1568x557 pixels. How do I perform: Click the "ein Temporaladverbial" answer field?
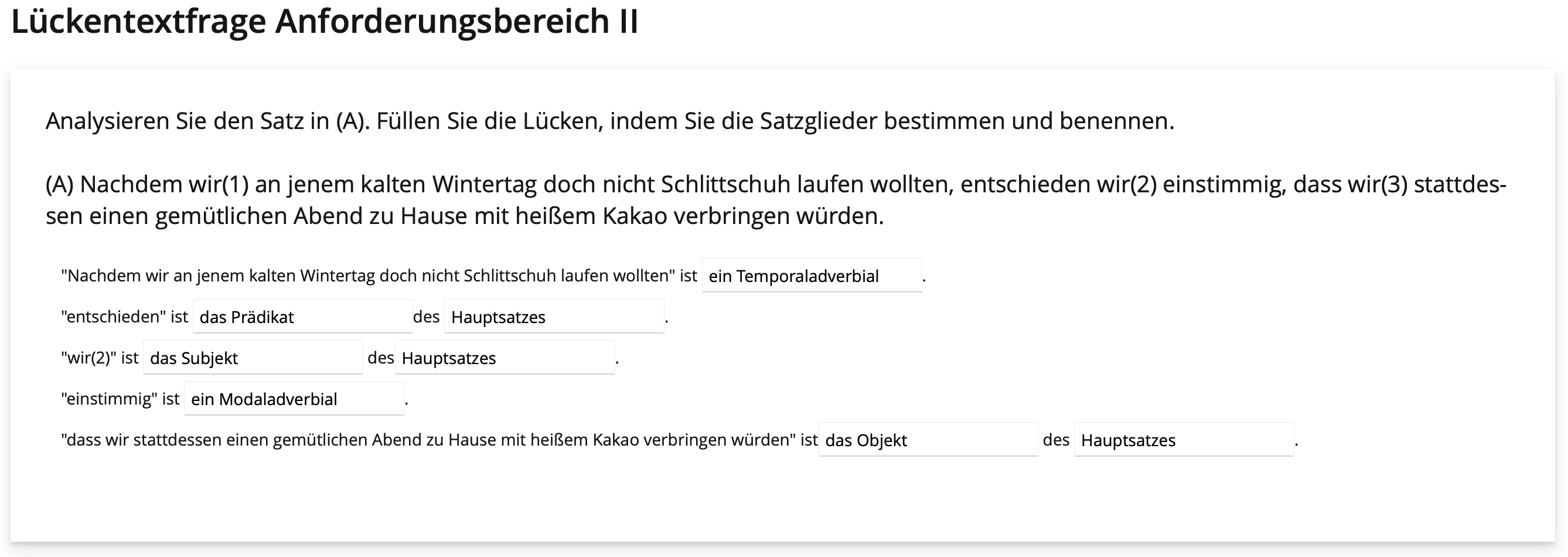[812, 276]
